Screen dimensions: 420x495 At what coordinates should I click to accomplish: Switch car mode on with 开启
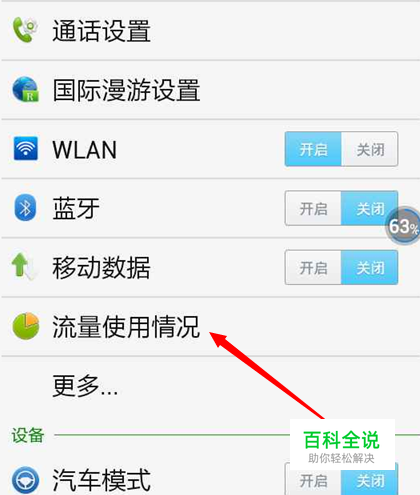[x=313, y=479]
